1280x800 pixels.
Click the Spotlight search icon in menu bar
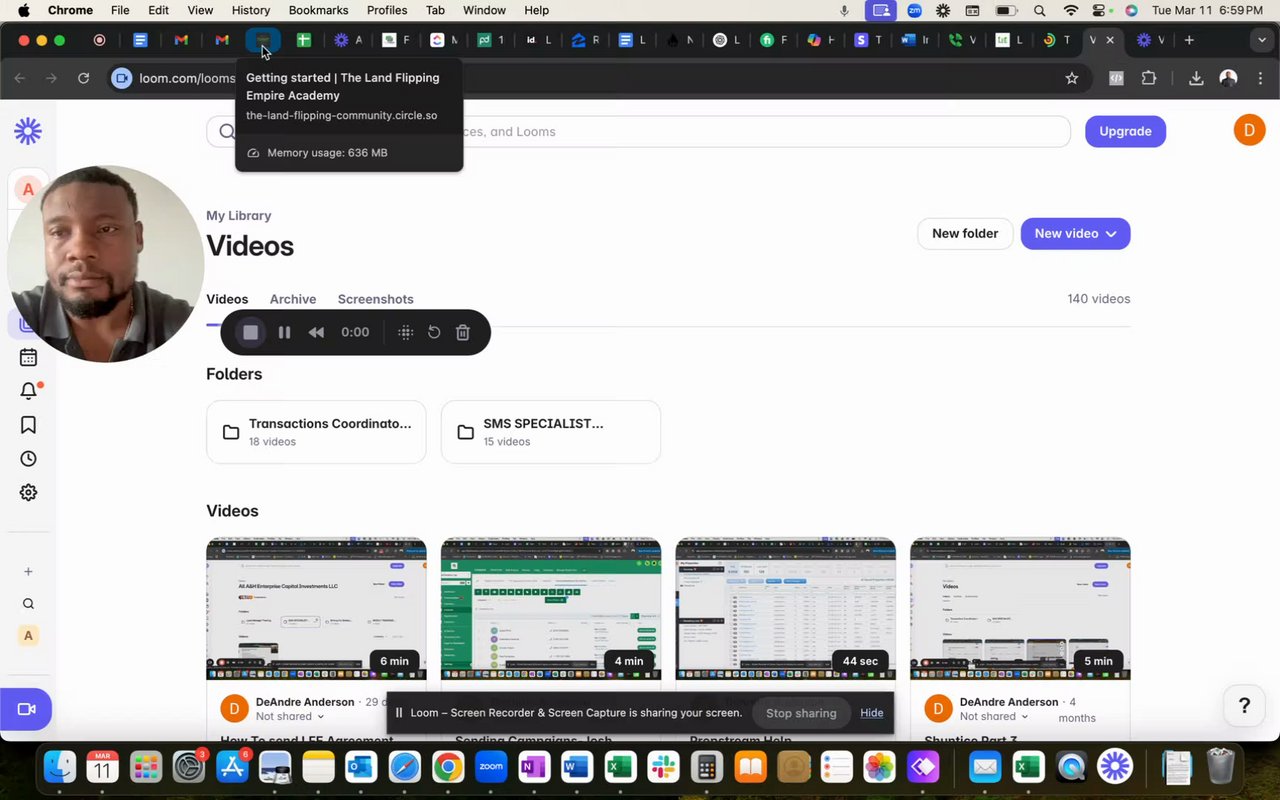(x=1039, y=10)
